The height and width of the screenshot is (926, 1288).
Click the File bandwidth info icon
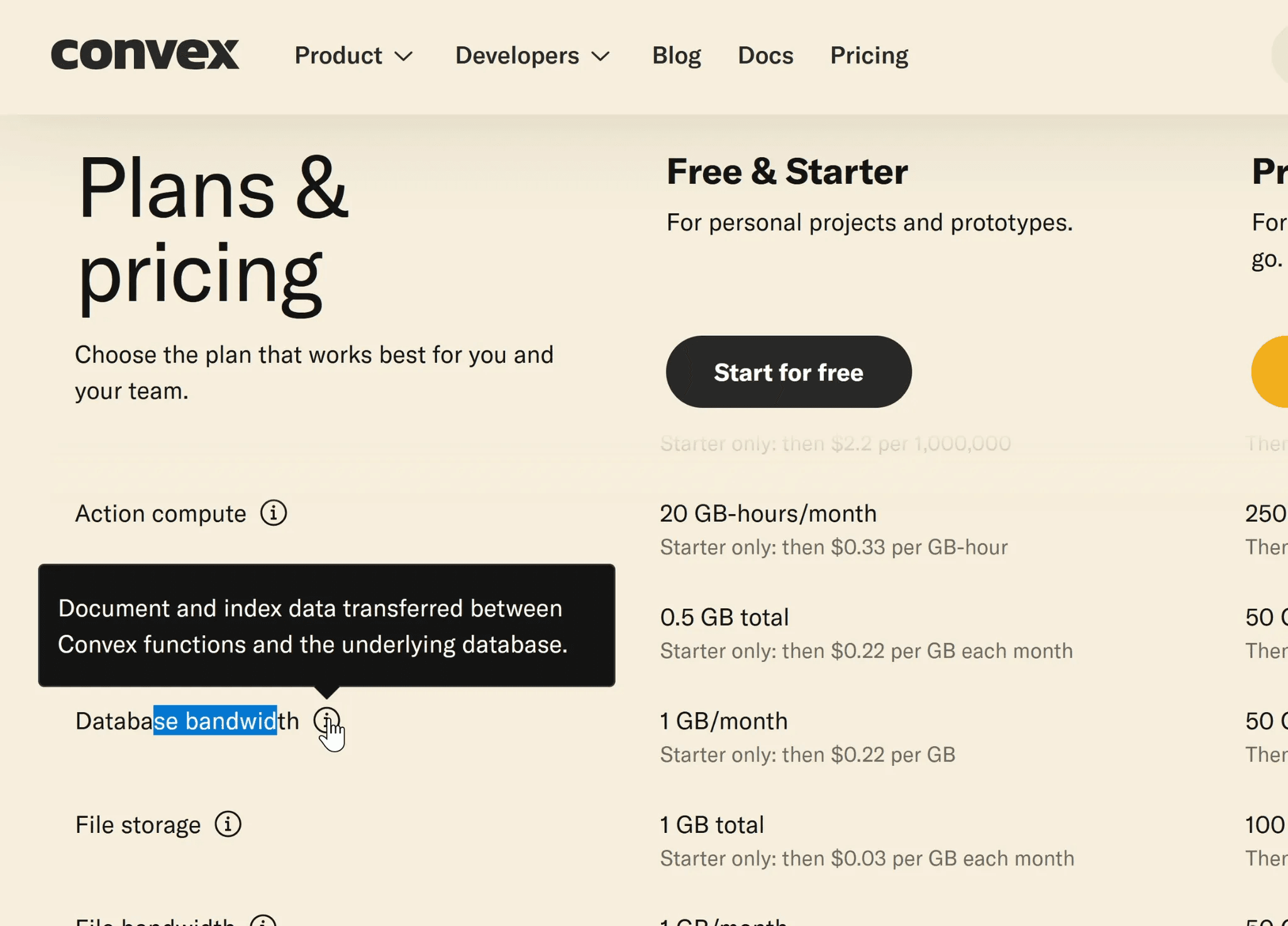(x=263, y=921)
